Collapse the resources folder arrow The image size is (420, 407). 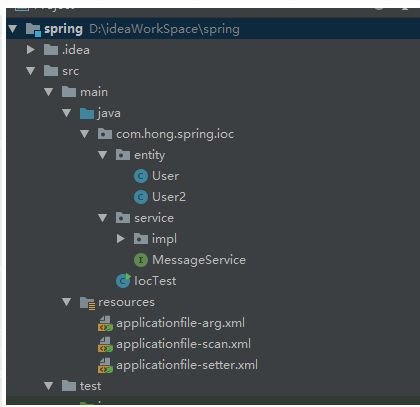pyautogui.click(x=67, y=302)
